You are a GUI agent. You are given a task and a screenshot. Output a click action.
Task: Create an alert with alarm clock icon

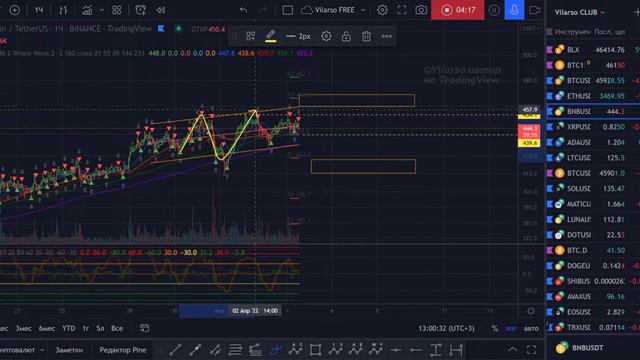click(140, 10)
